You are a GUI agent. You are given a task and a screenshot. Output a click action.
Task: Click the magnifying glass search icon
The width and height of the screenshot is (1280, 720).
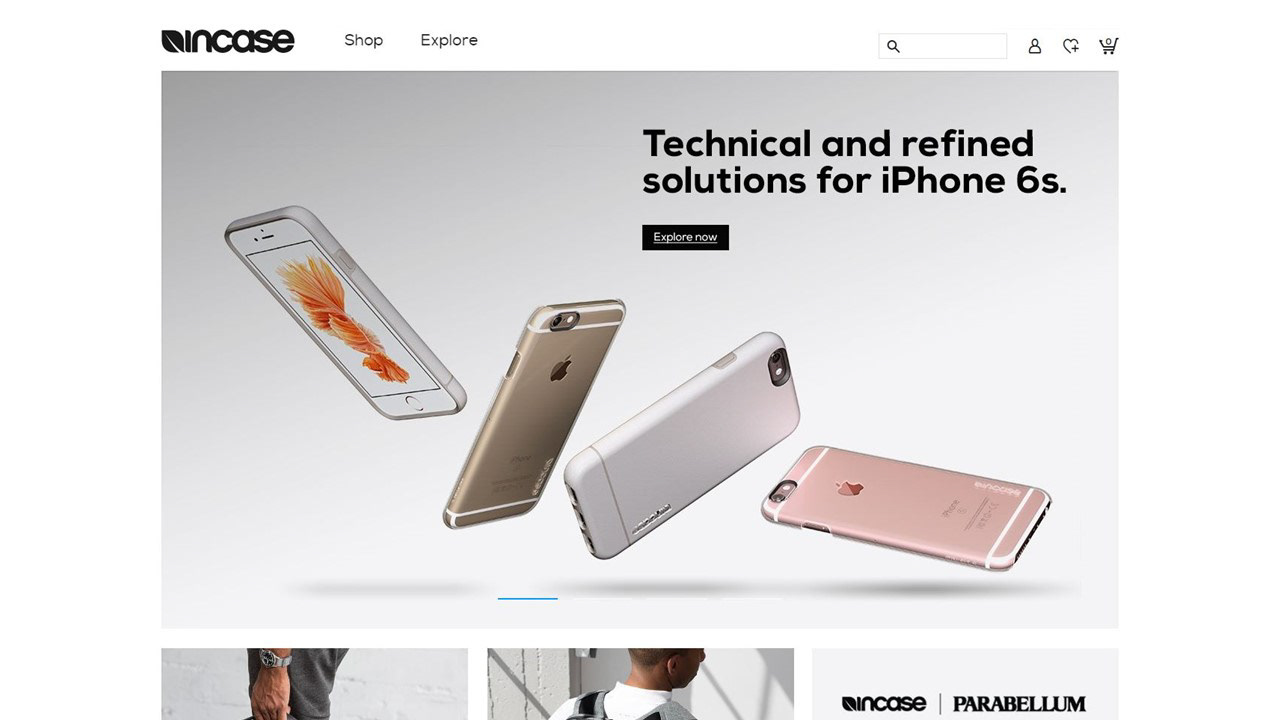click(893, 46)
